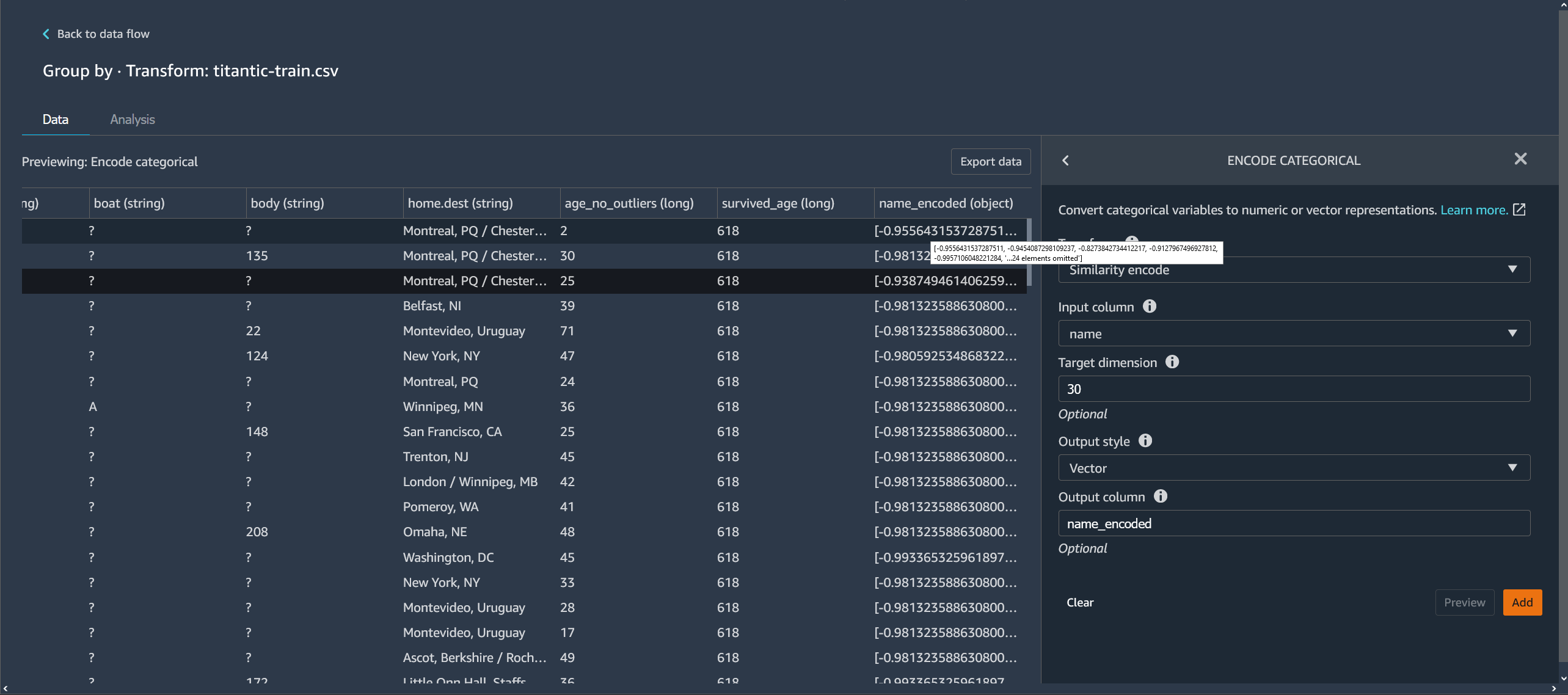Clear the encode categorical settings

click(x=1080, y=602)
